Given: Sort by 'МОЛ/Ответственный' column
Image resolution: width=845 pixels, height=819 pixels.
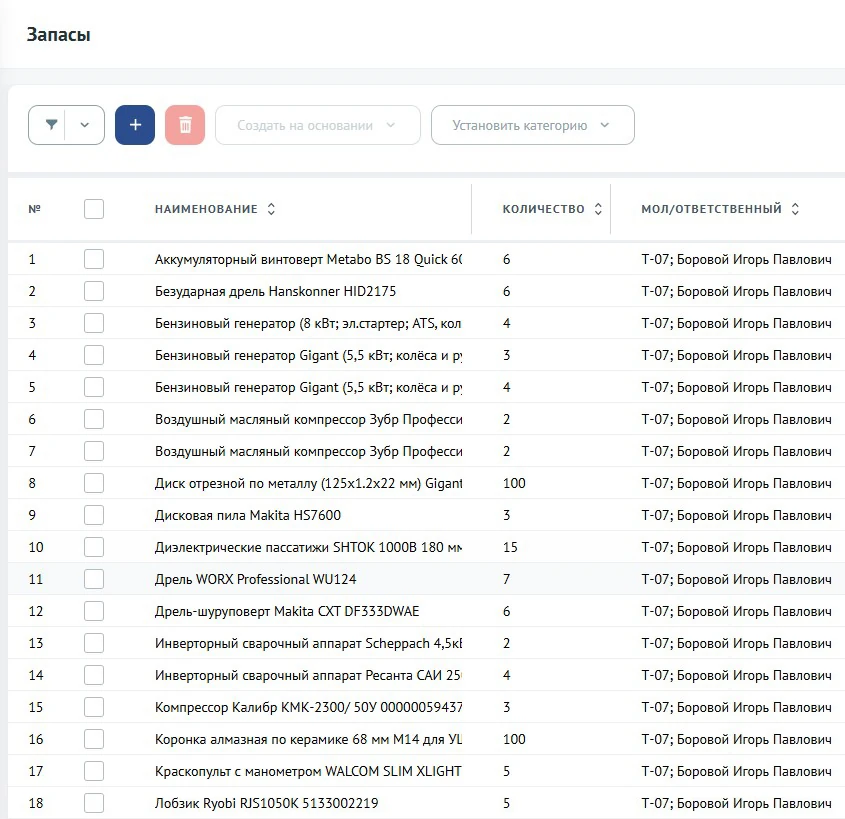Looking at the screenshot, I should pyautogui.click(x=795, y=209).
